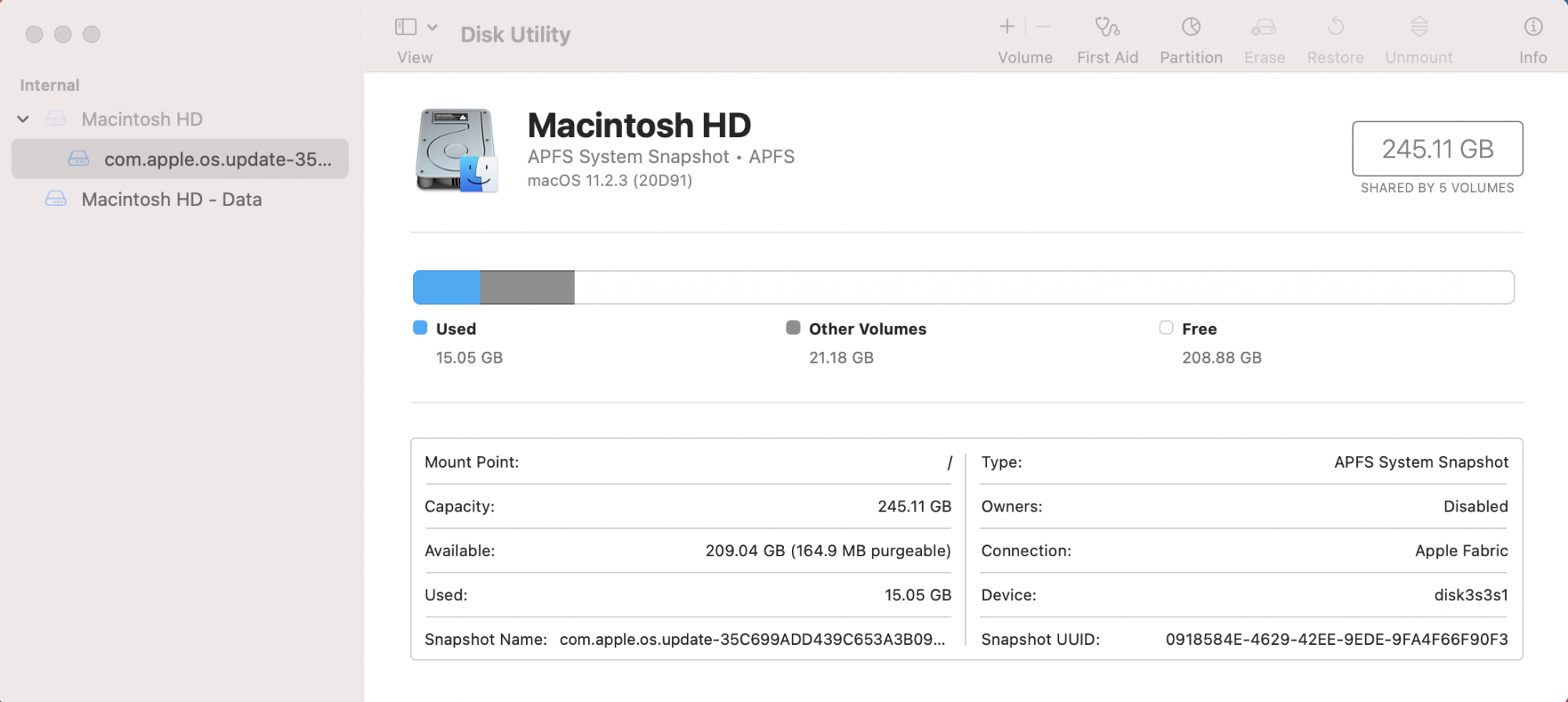Click the Type 'APFS System Snapshot' value
This screenshot has width=1568, height=702.
point(1421,462)
